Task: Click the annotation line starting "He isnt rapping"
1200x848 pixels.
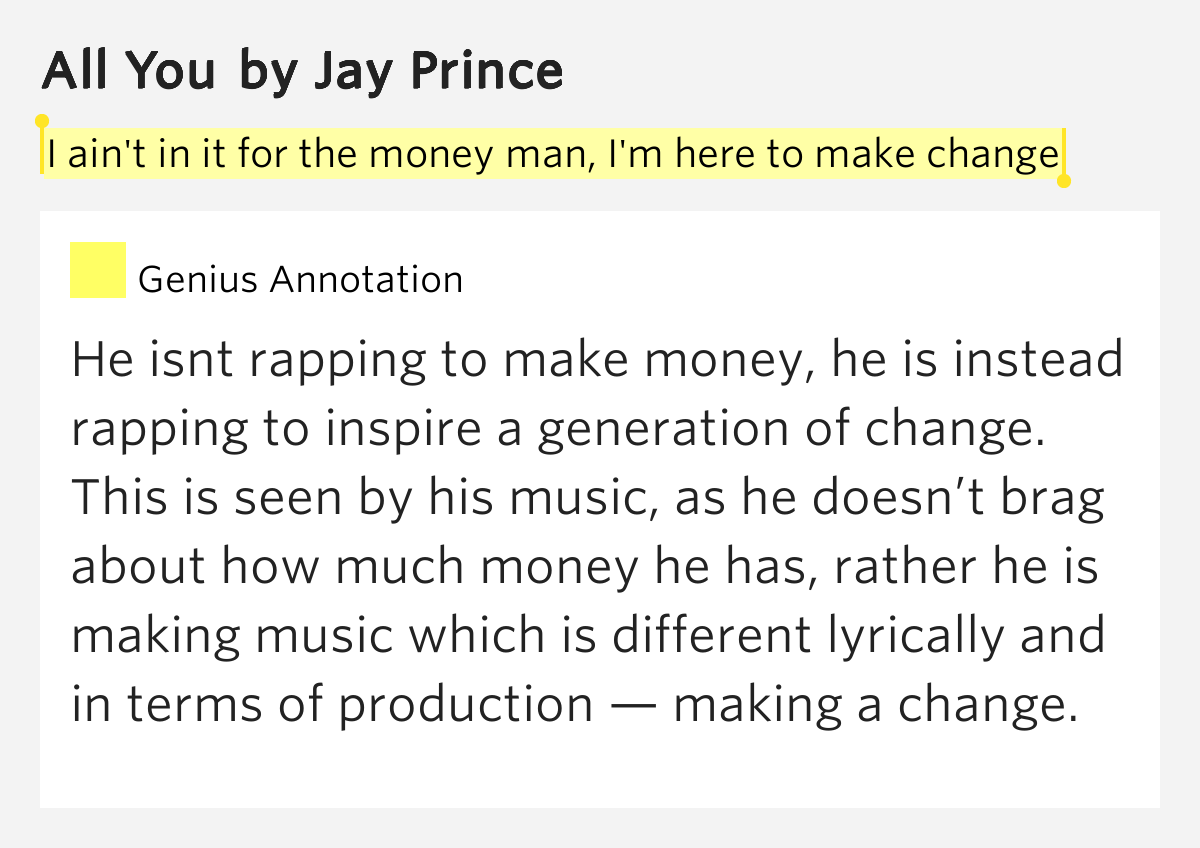Action: pos(597,360)
